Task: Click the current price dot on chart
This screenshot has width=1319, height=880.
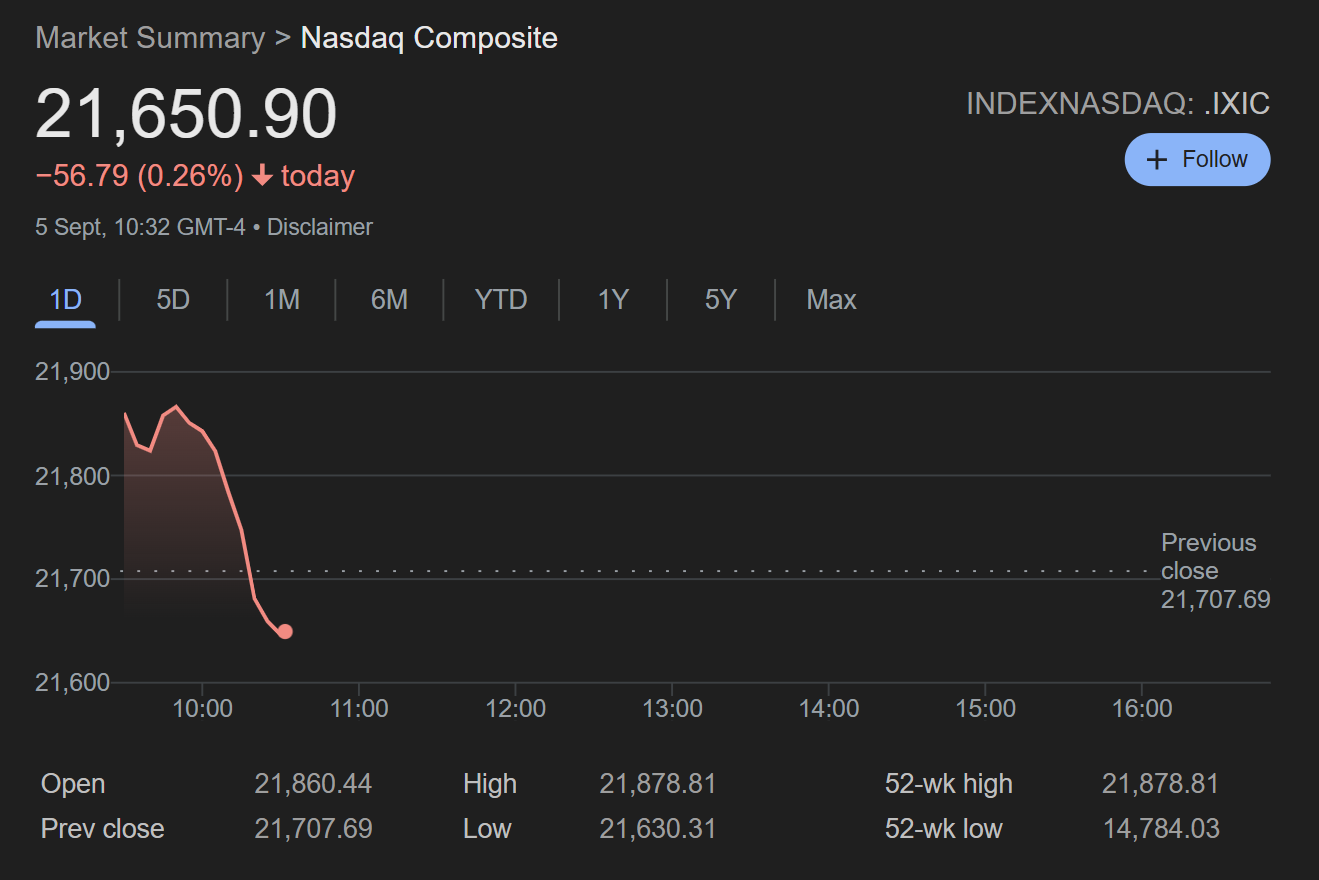Action: point(285,631)
